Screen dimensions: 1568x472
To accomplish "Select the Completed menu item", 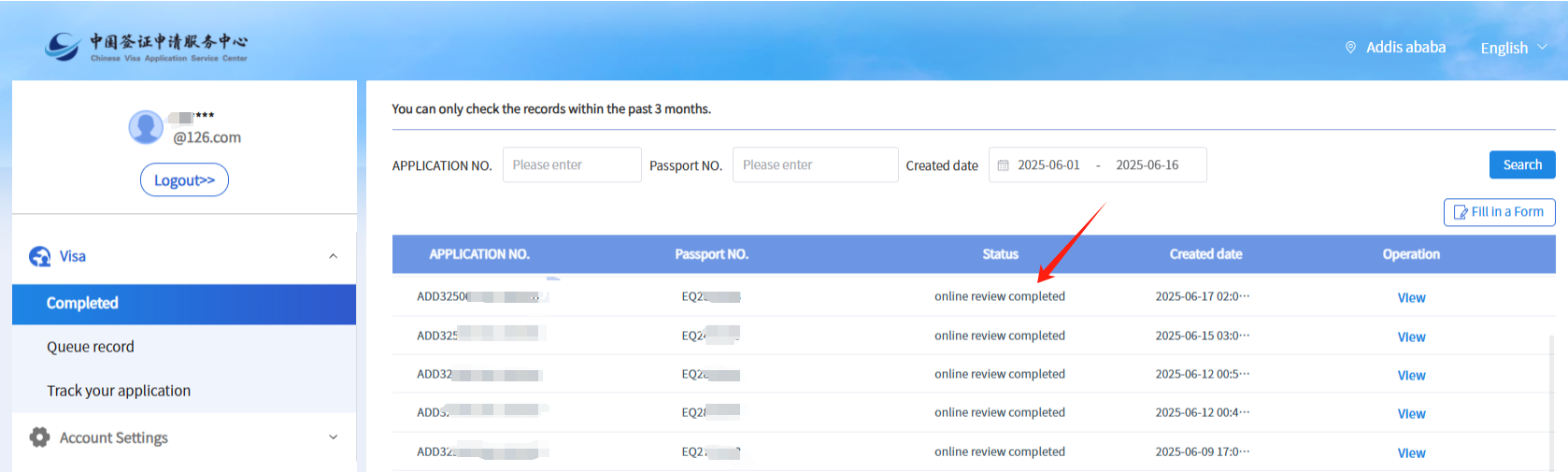I will (x=82, y=304).
